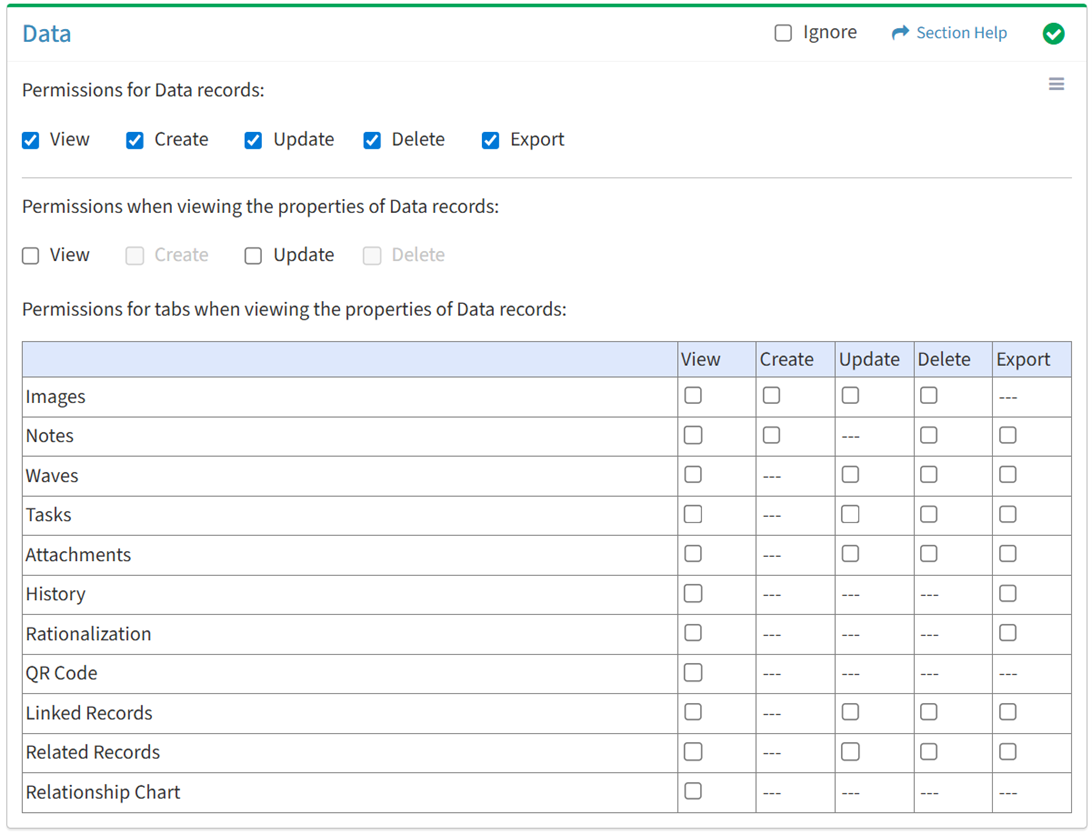
Task: Tick Delete for the Tasks row
Action: point(929,514)
